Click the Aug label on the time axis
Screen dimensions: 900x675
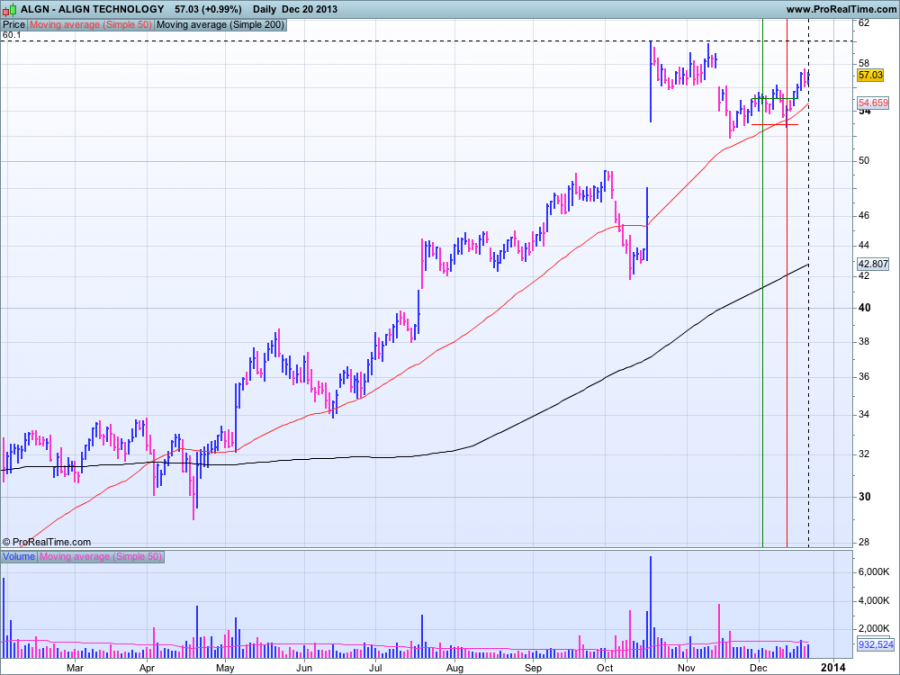455,668
